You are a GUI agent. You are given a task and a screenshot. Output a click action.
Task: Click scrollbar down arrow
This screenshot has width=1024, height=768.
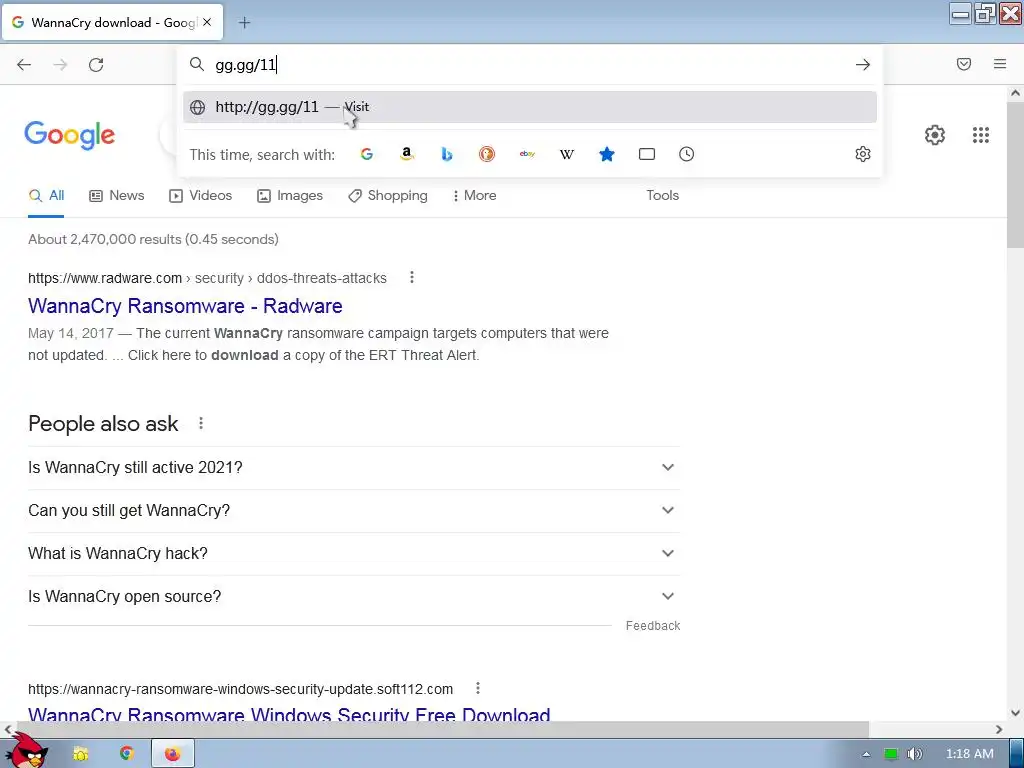pyautogui.click(x=1015, y=713)
